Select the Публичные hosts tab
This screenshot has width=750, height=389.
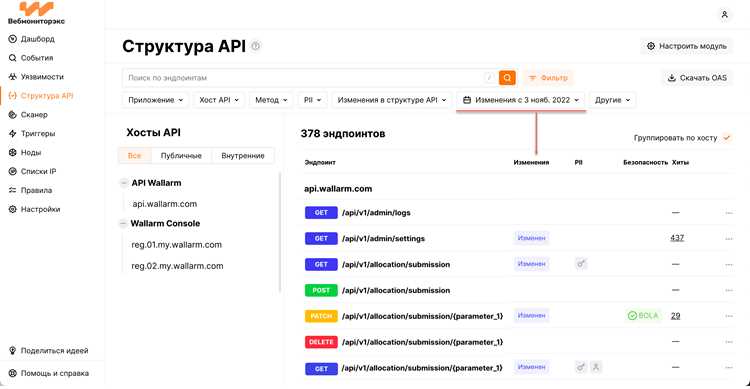[181, 156]
